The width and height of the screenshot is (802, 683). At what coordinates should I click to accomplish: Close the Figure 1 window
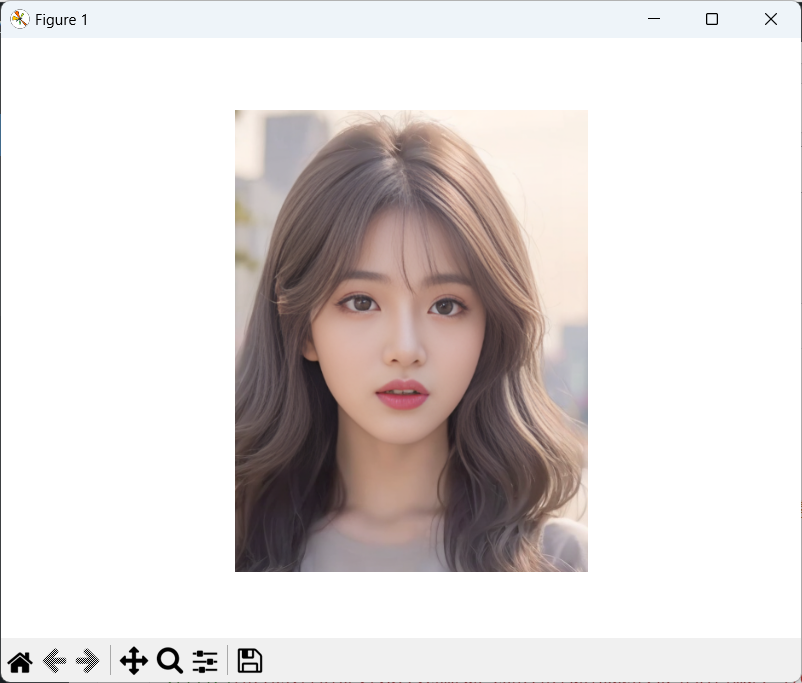(771, 19)
